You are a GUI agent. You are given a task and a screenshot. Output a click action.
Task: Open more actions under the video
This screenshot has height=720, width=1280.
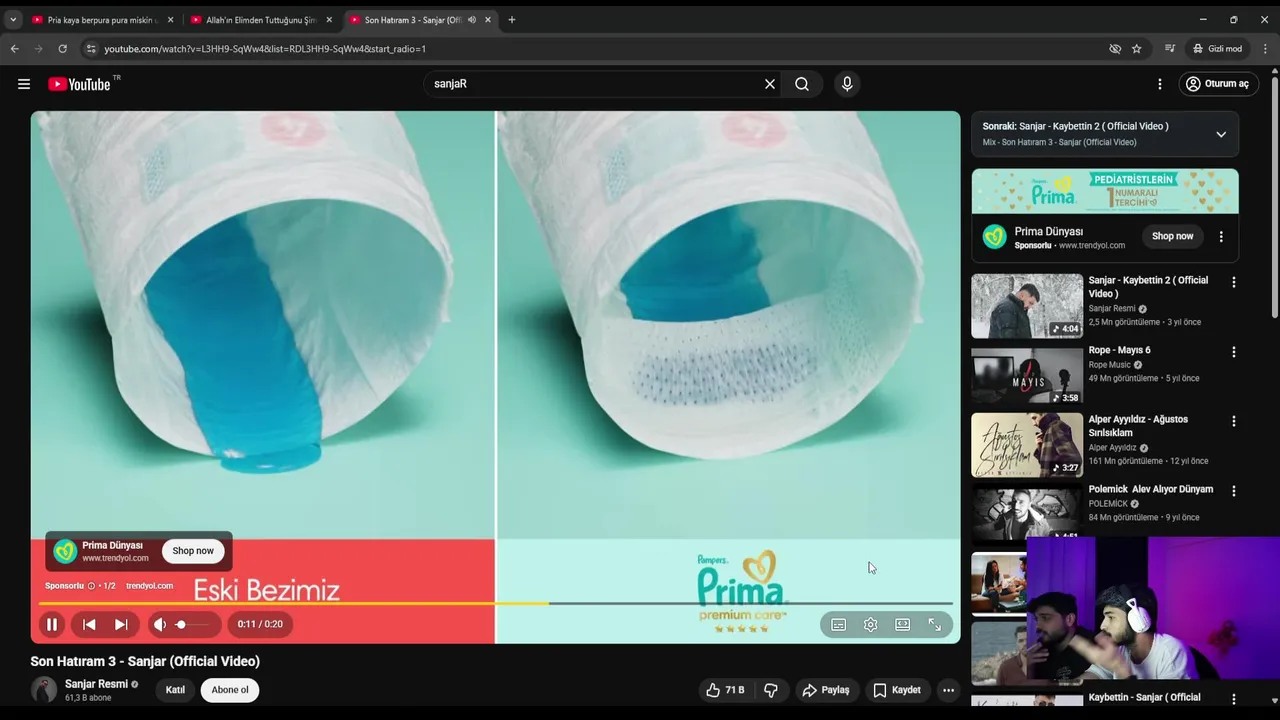[948, 690]
